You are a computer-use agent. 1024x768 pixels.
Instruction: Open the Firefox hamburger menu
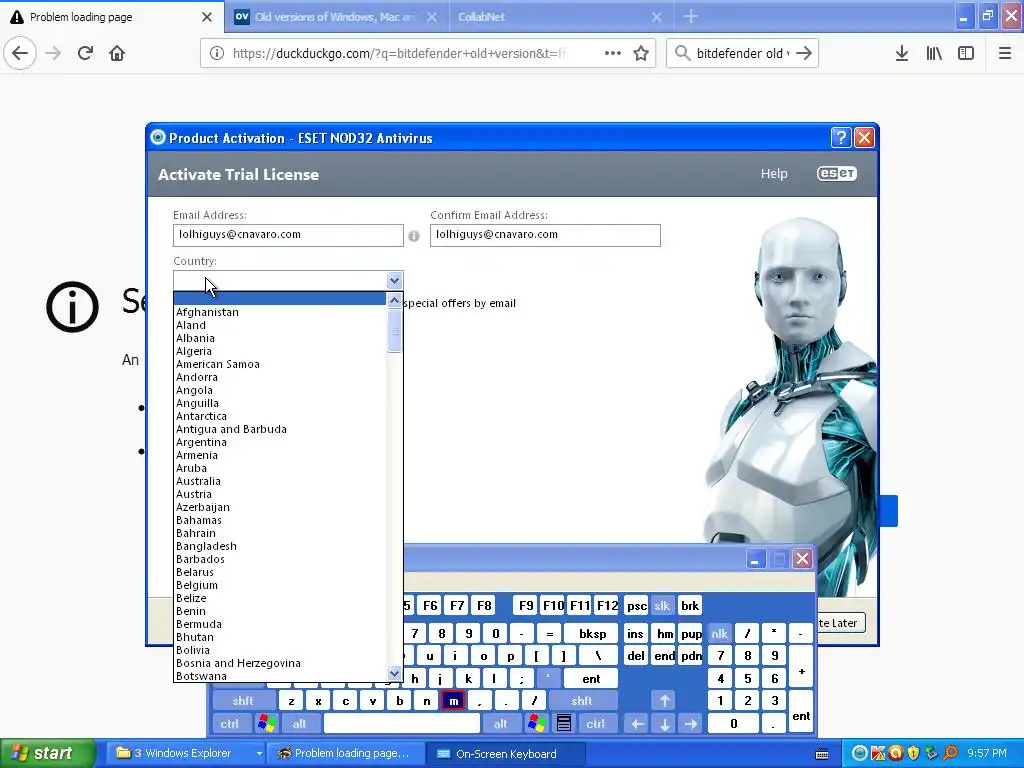(1004, 54)
